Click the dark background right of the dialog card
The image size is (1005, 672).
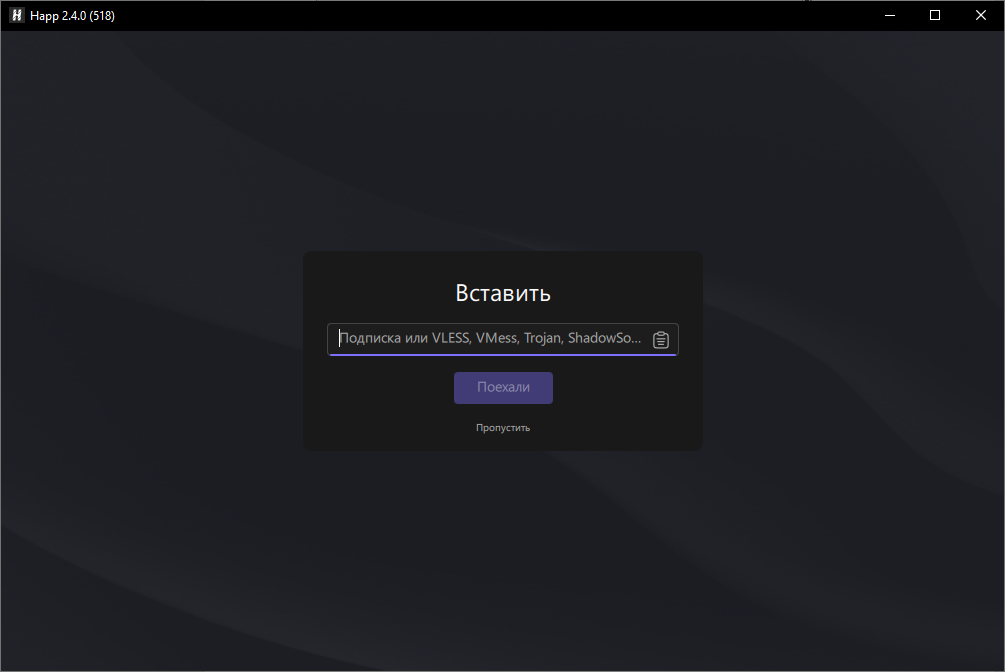(850, 350)
